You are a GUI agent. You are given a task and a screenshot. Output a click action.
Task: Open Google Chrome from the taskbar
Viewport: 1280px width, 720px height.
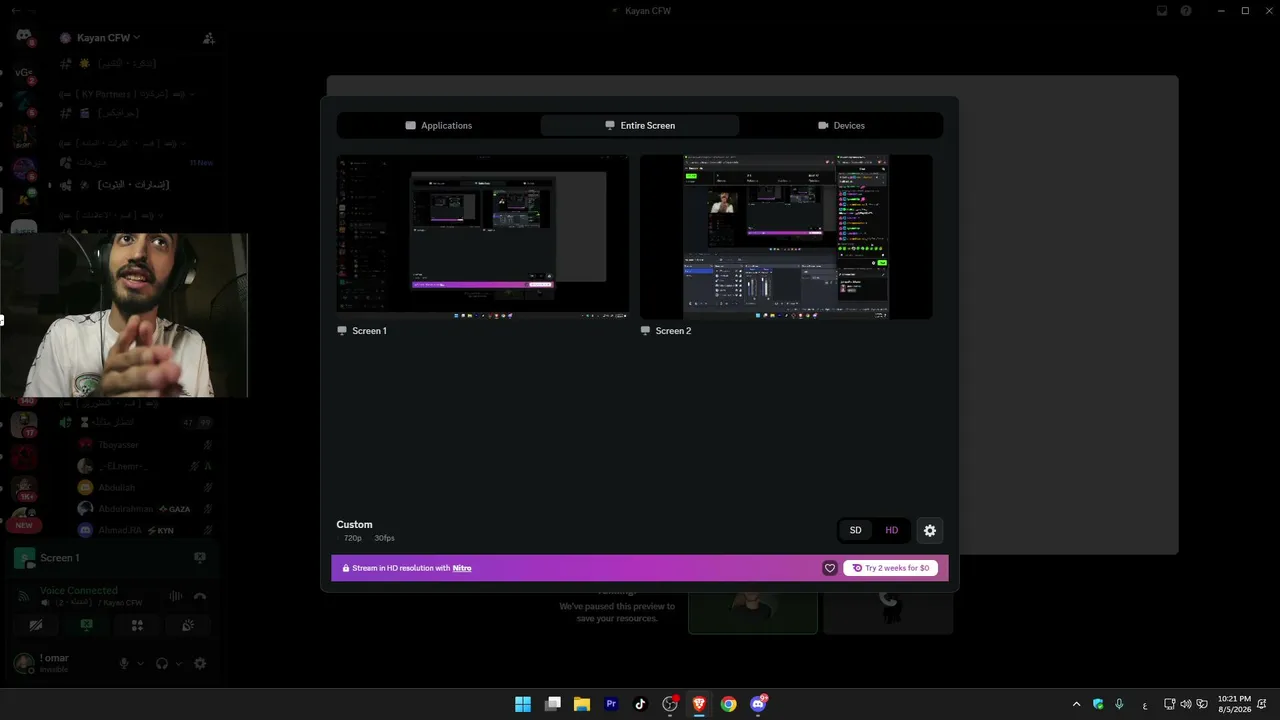coord(729,704)
